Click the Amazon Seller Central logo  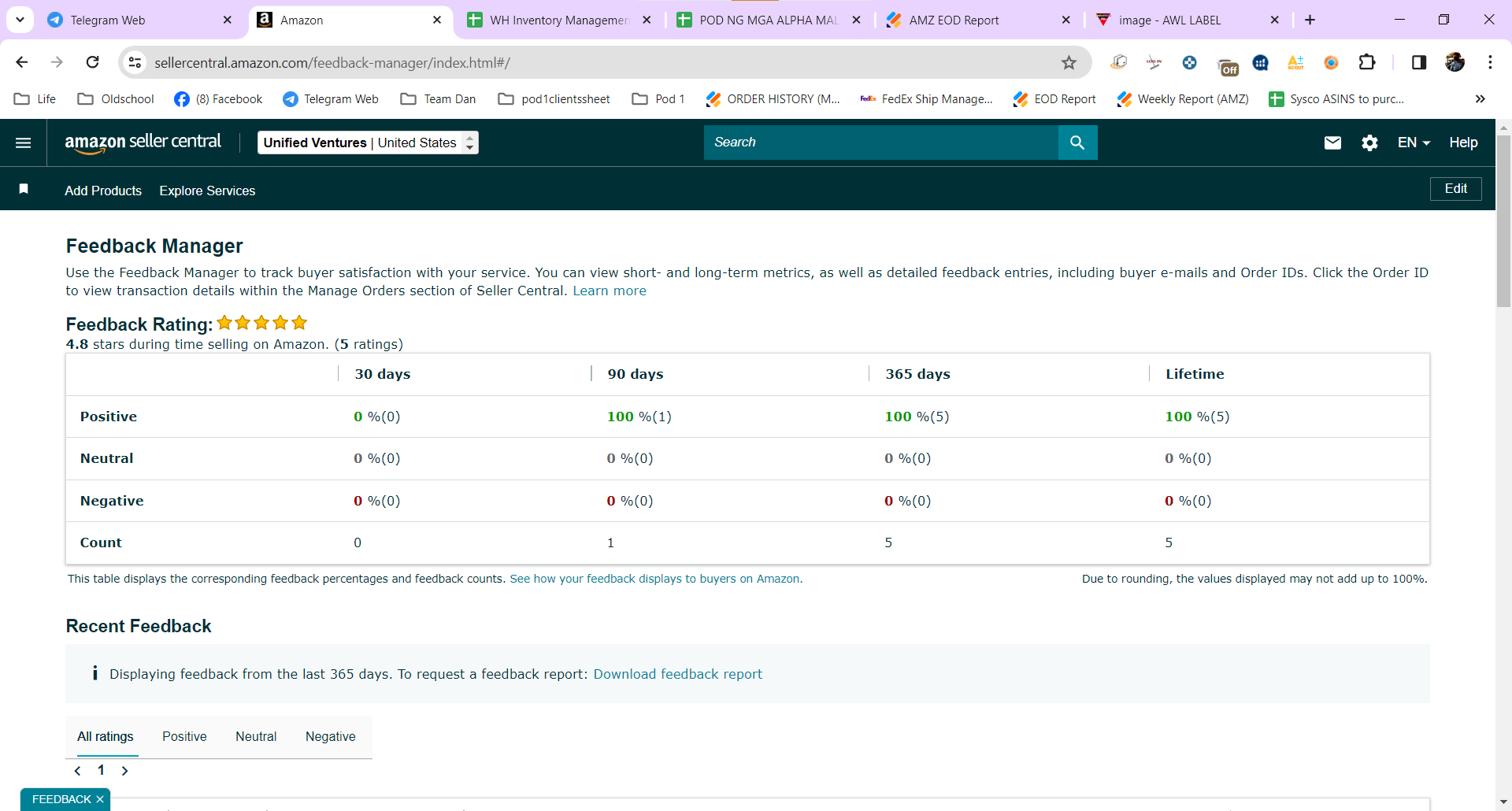coord(143,143)
